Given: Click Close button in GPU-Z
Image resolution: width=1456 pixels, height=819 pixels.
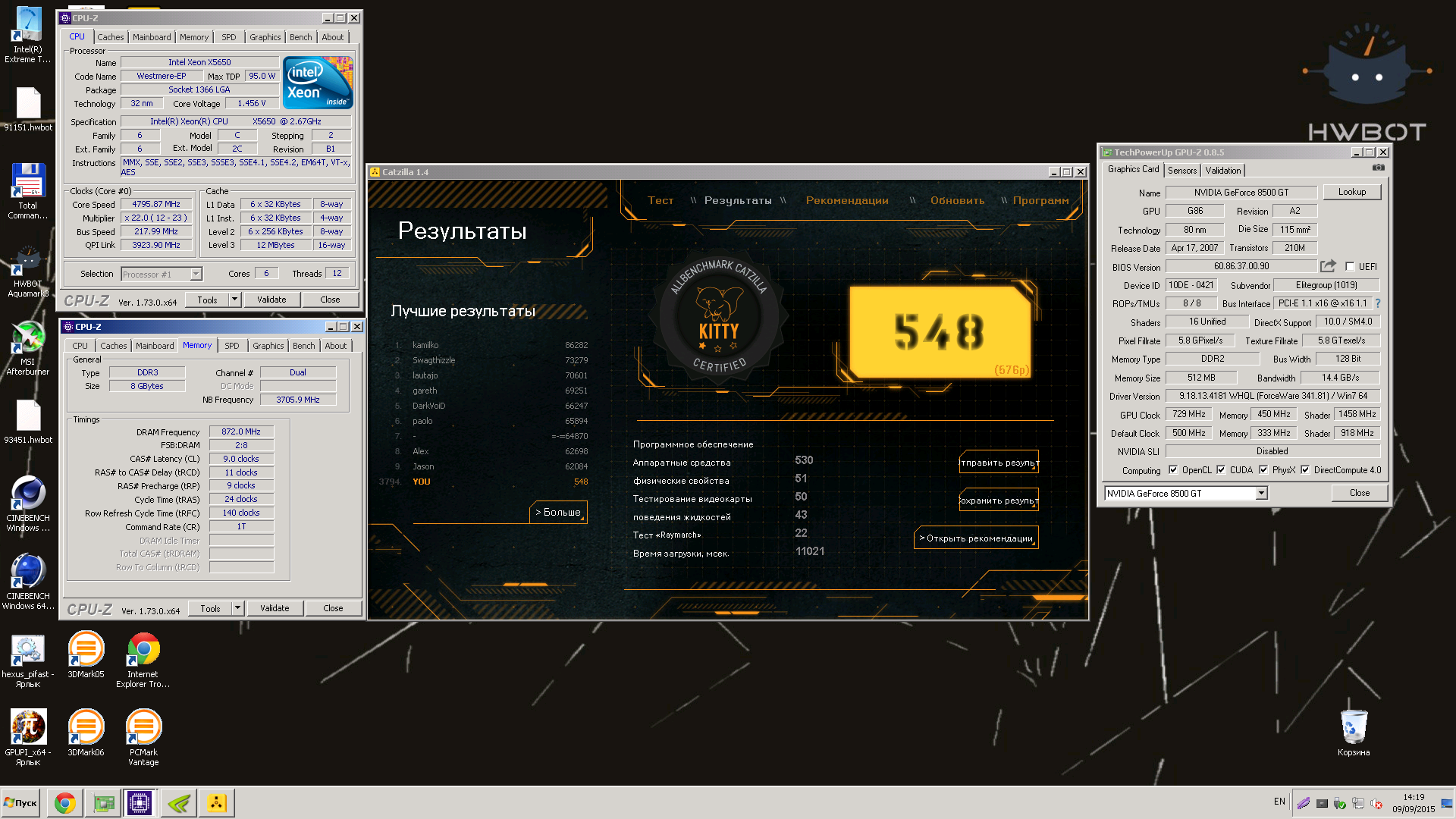Looking at the screenshot, I should click(1360, 493).
